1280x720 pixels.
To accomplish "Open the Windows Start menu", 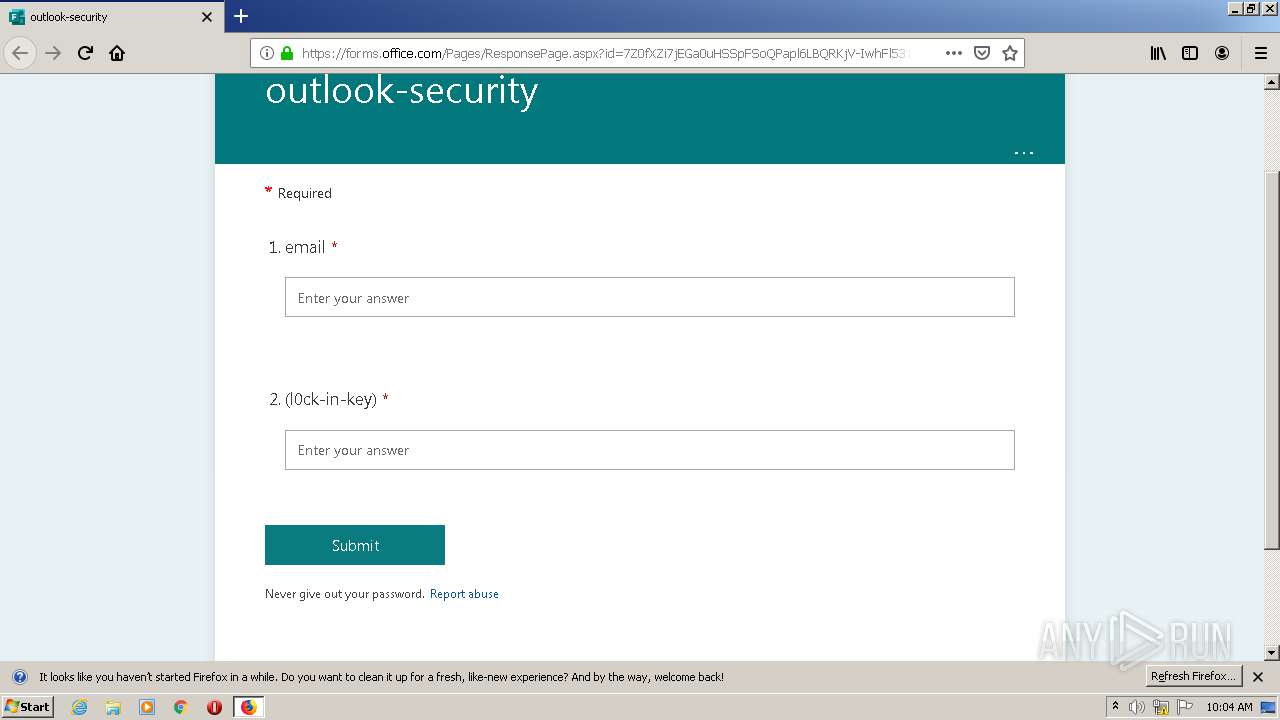I will (28, 707).
